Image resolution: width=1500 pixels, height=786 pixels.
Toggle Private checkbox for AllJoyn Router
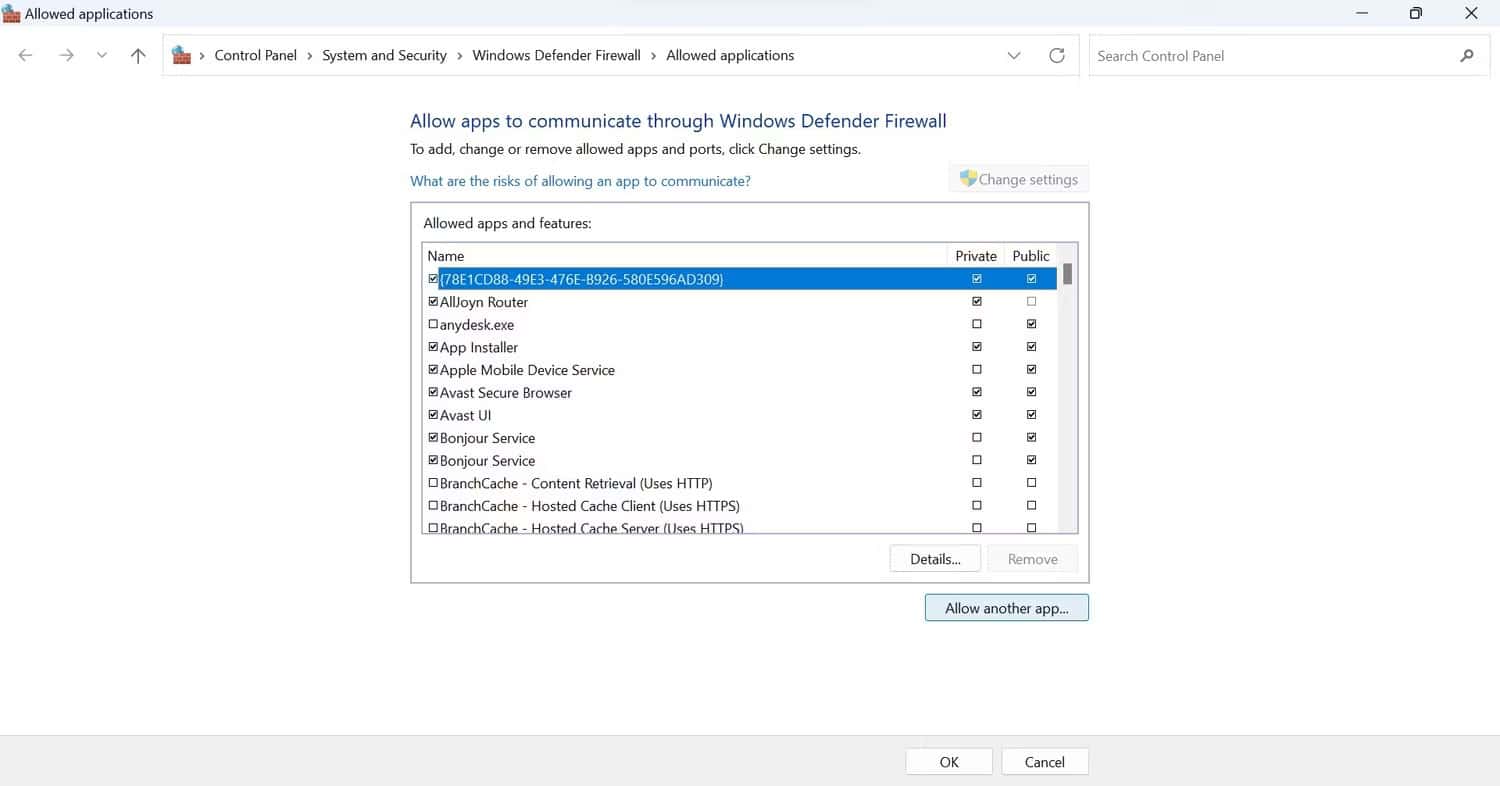(x=977, y=301)
